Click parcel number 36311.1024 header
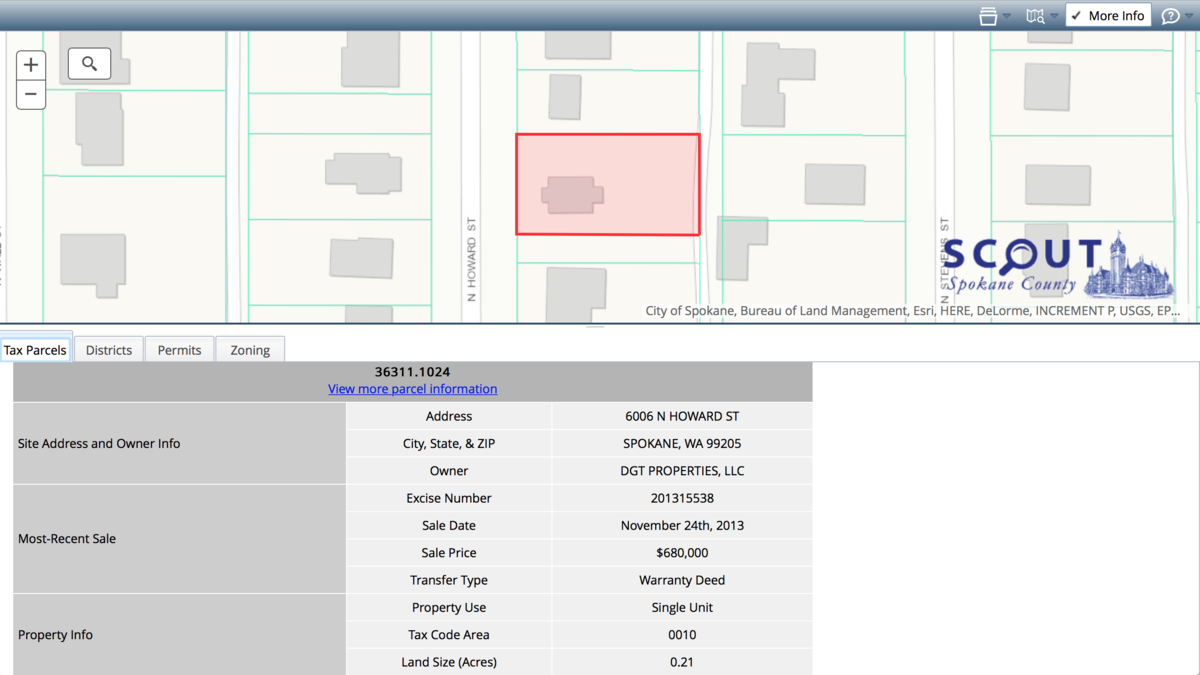This screenshot has width=1200, height=675. pos(412,371)
